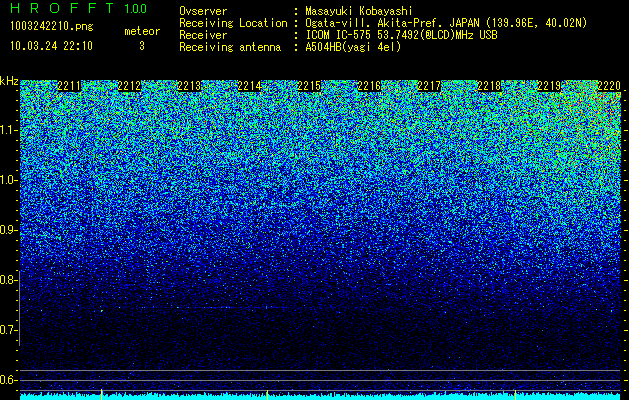
Task: Click the 'Receiving antenna' label
Action: click(x=230, y=47)
